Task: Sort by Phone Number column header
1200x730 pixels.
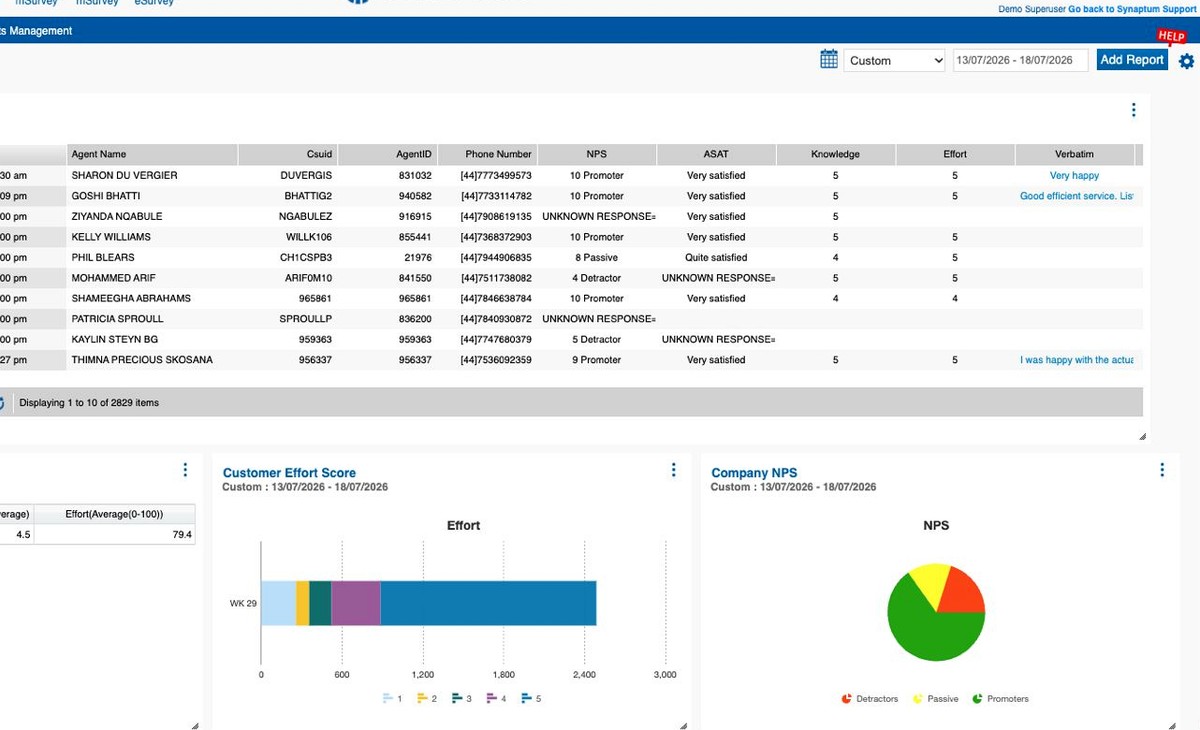Action: [x=488, y=154]
